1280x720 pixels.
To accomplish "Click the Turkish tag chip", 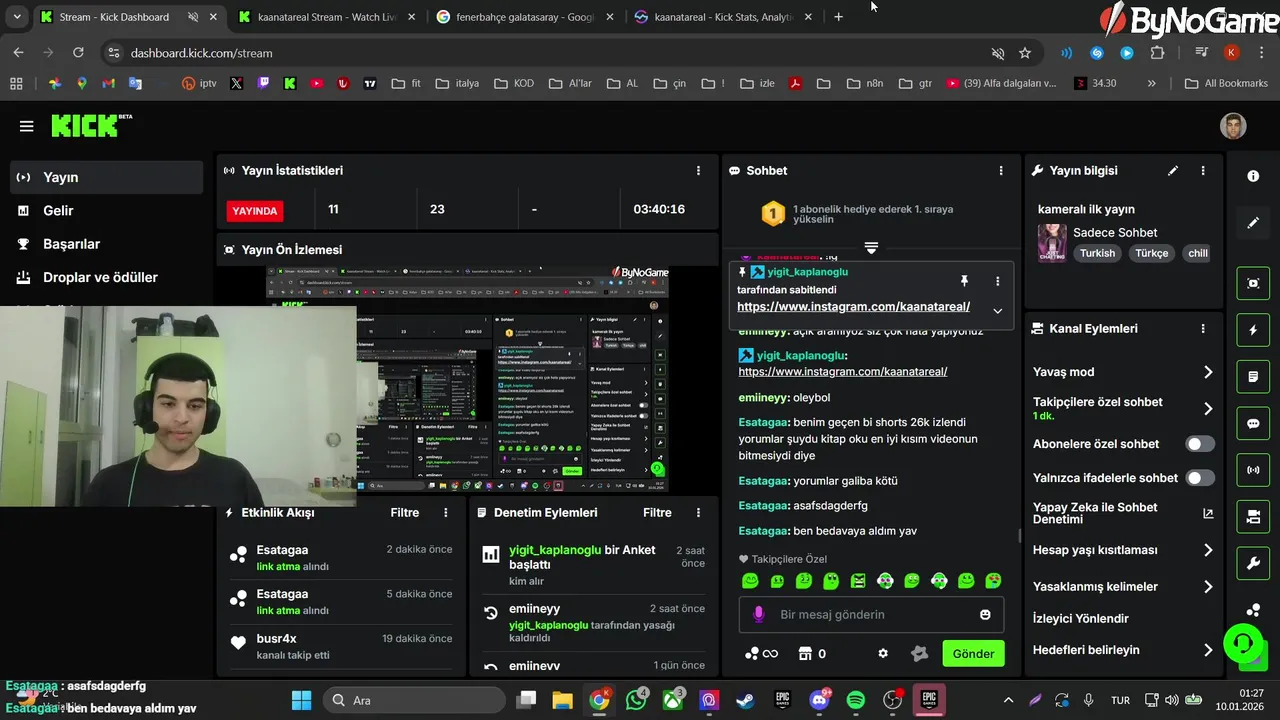I will click(x=1097, y=253).
